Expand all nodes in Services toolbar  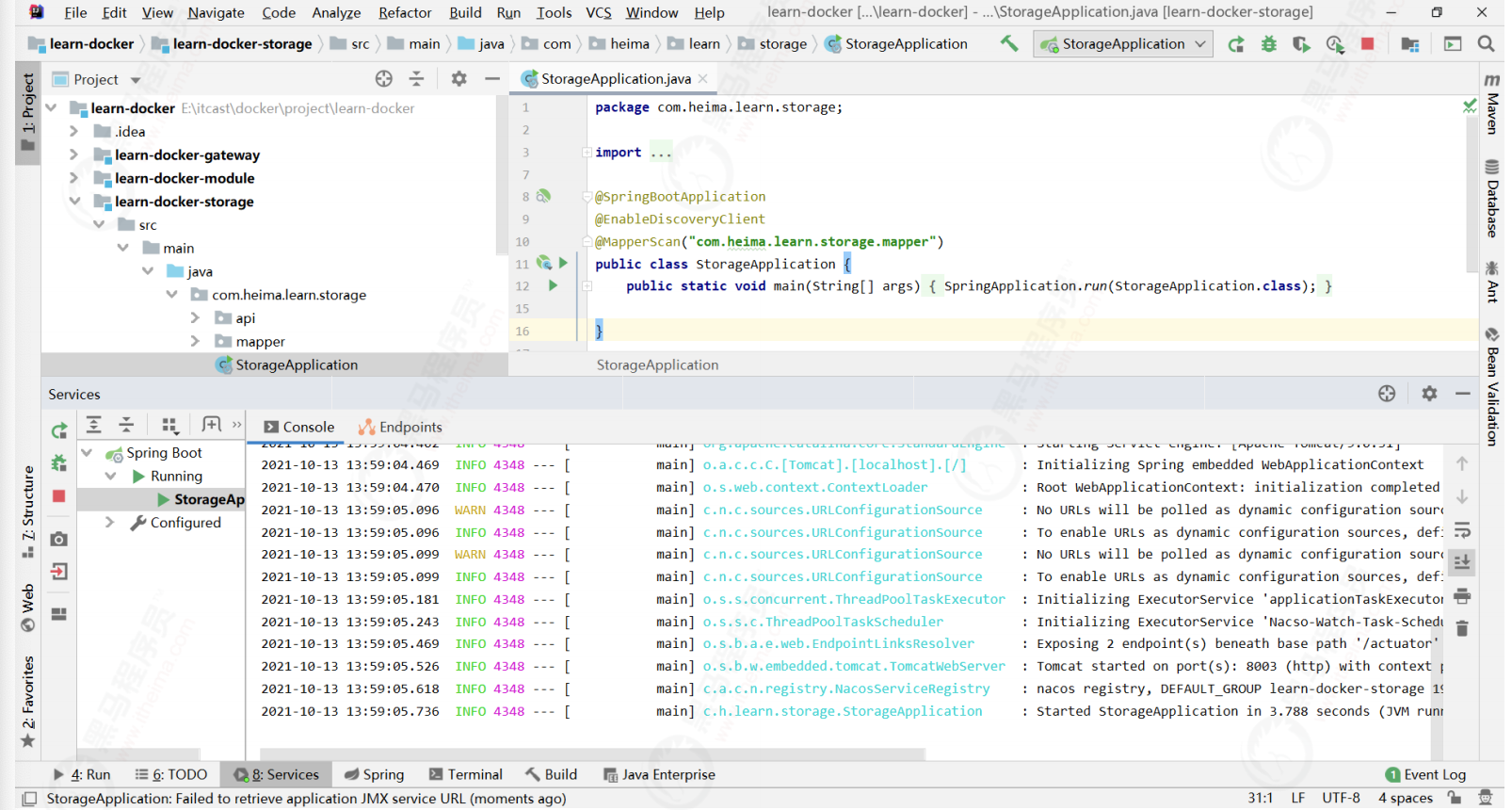tap(93, 425)
